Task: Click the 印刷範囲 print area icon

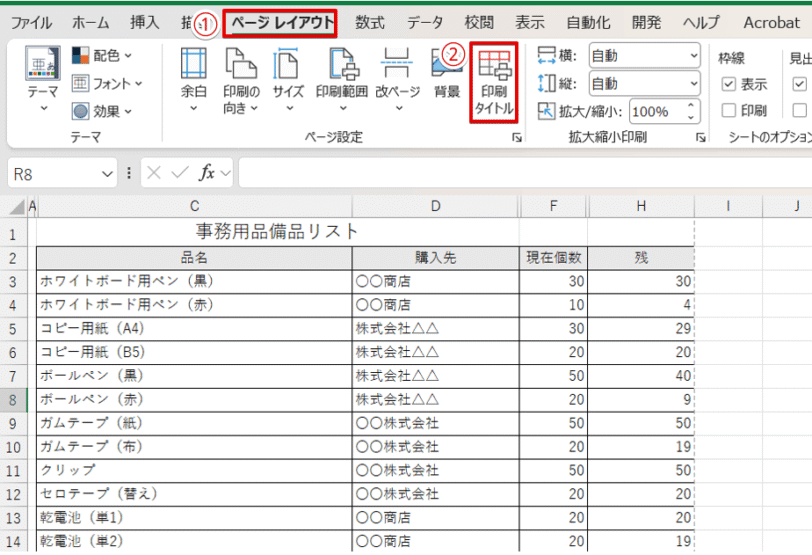Action: click(x=342, y=63)
